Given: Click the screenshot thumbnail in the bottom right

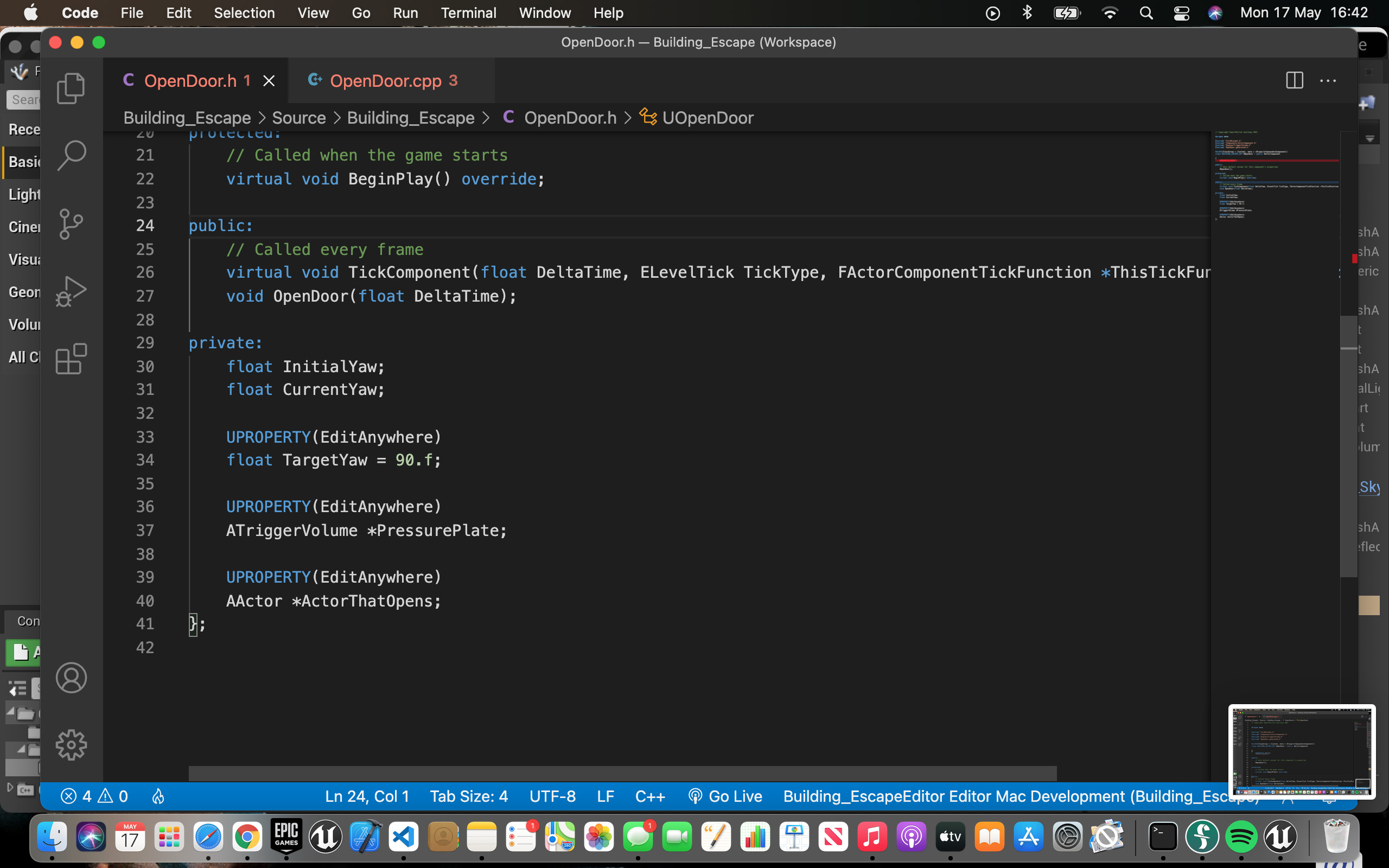Looking at the screenshot, I should [1301, 751].
